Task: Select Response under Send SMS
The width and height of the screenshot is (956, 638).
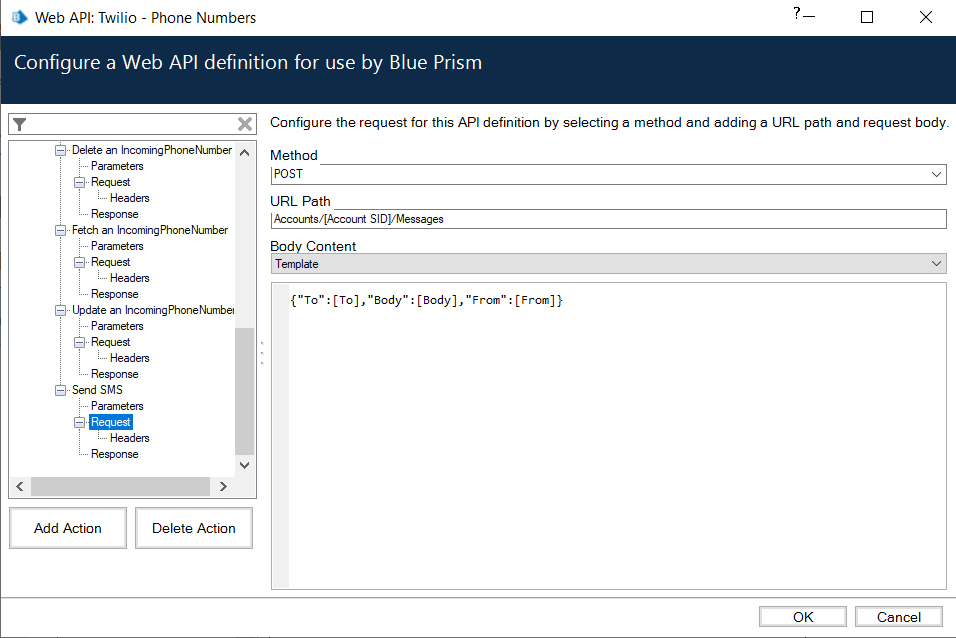Action: coord(115,454)
